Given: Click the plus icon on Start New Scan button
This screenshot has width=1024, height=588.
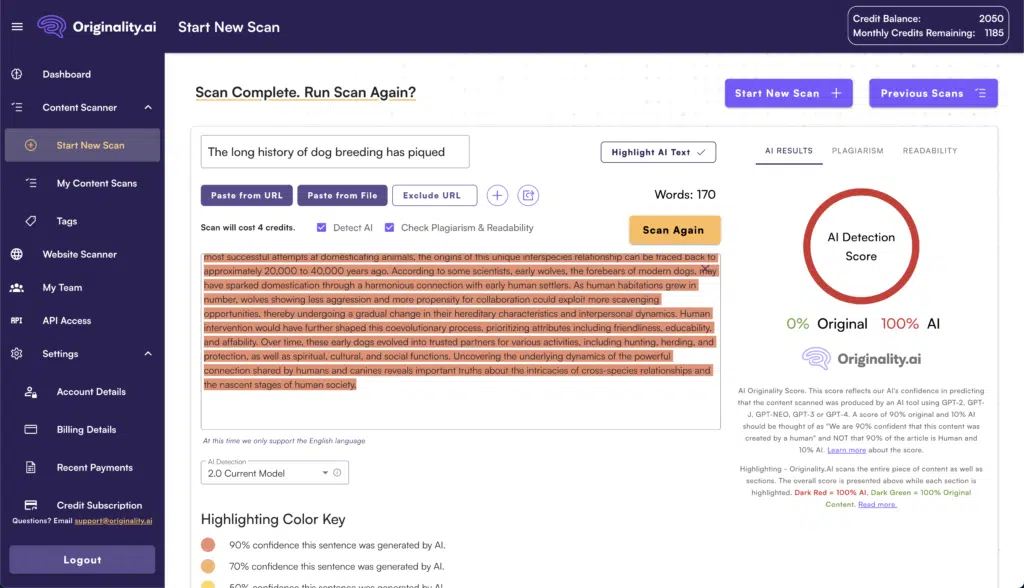Looking at the screenshot, I should pyautogui.click(x=837, y=93).
